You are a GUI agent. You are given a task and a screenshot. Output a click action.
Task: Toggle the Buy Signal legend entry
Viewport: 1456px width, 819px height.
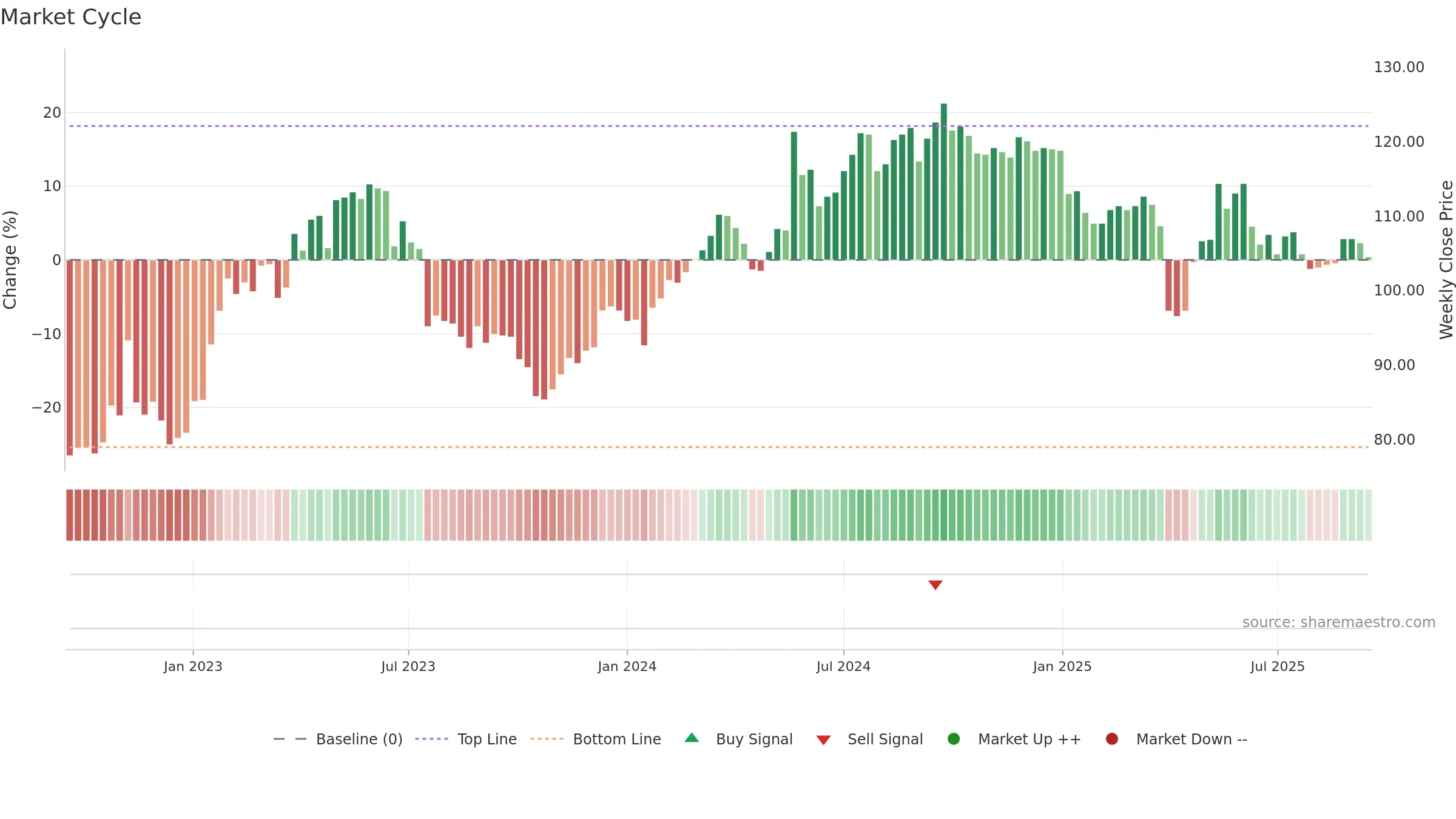click(x=738, y=739)
